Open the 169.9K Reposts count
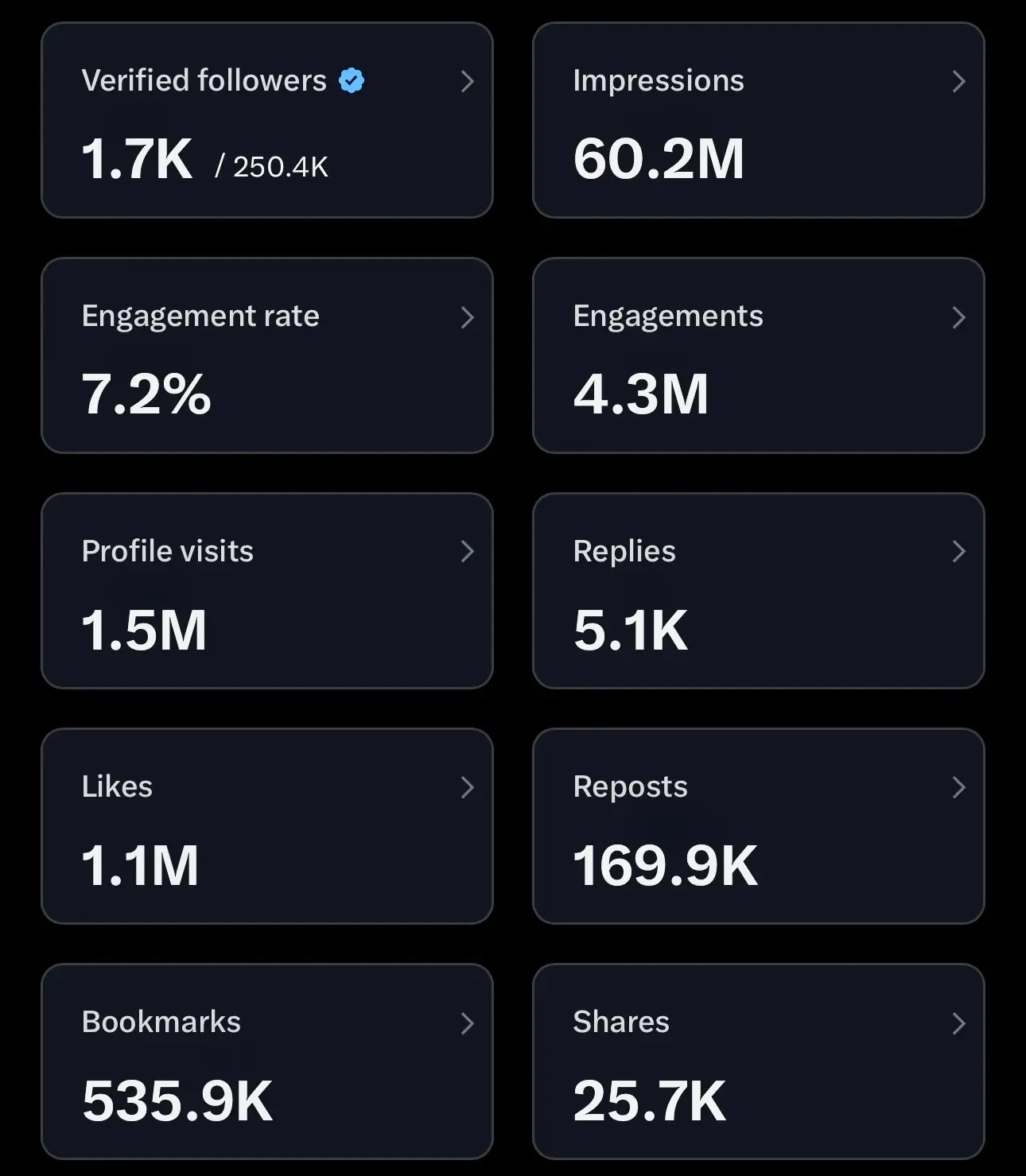This screenshot has height=1176, width=1026. point(665,865)
